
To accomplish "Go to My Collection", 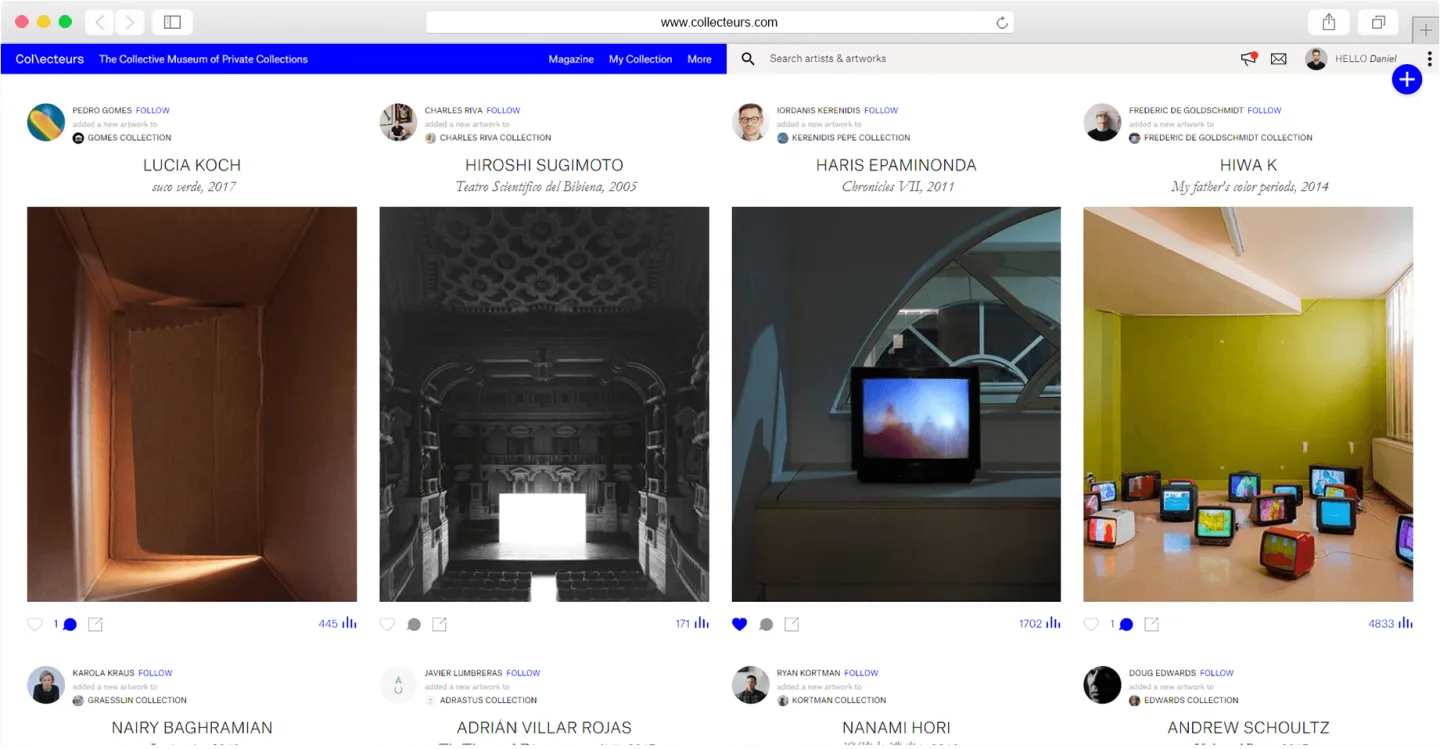I will [x=640, y=59].
